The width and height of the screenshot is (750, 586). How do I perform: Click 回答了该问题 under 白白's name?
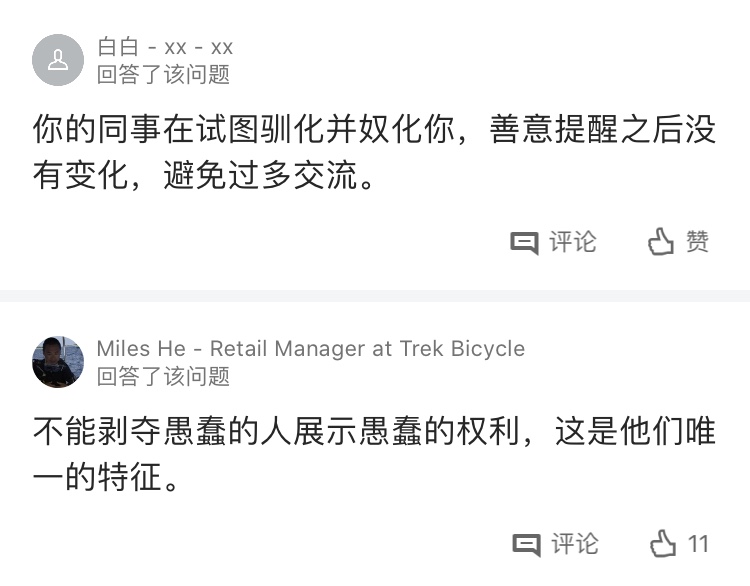coord(164,75)
